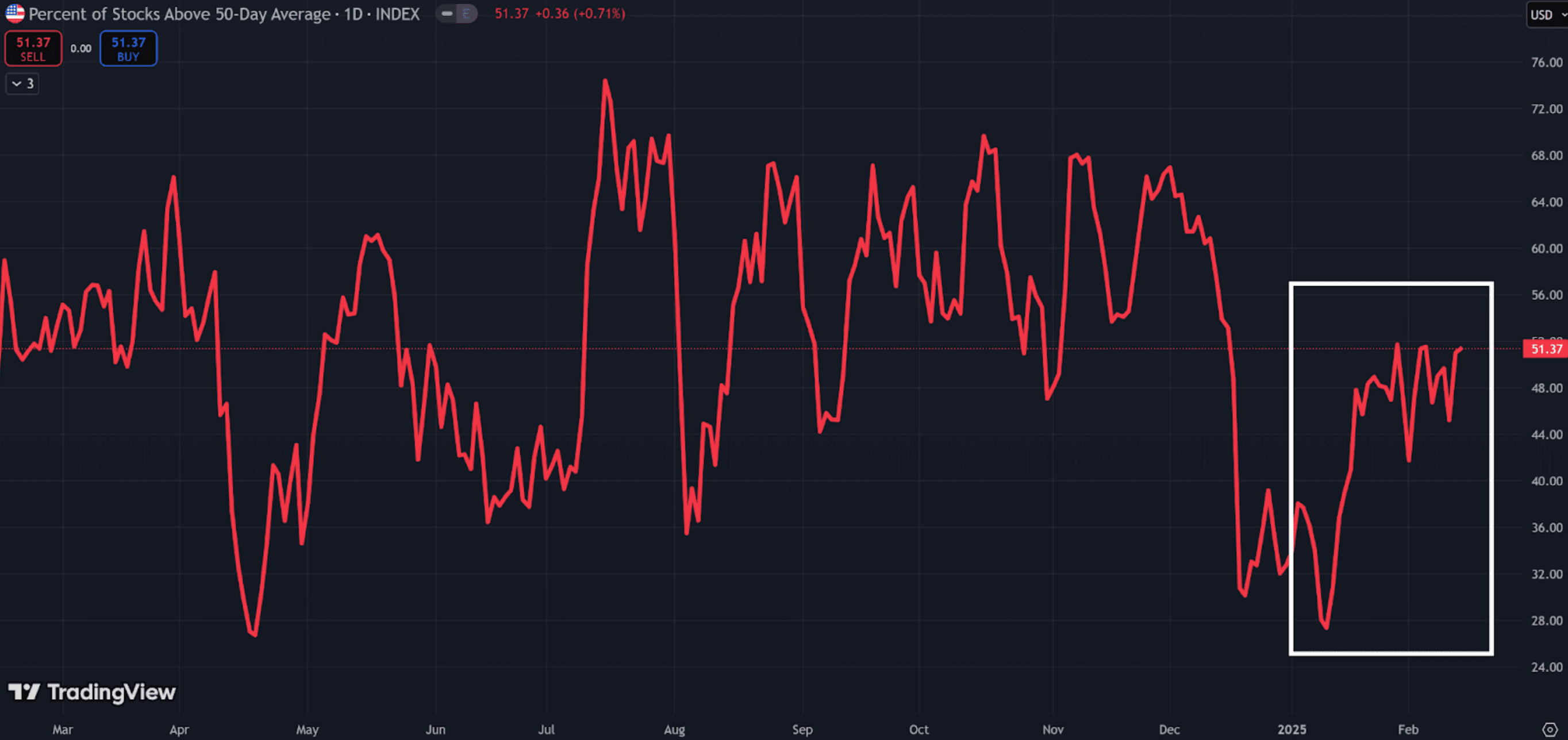Click the symbol title Percent of Stocks
This screenshot has width=1568, height=740.
point(179,14)
